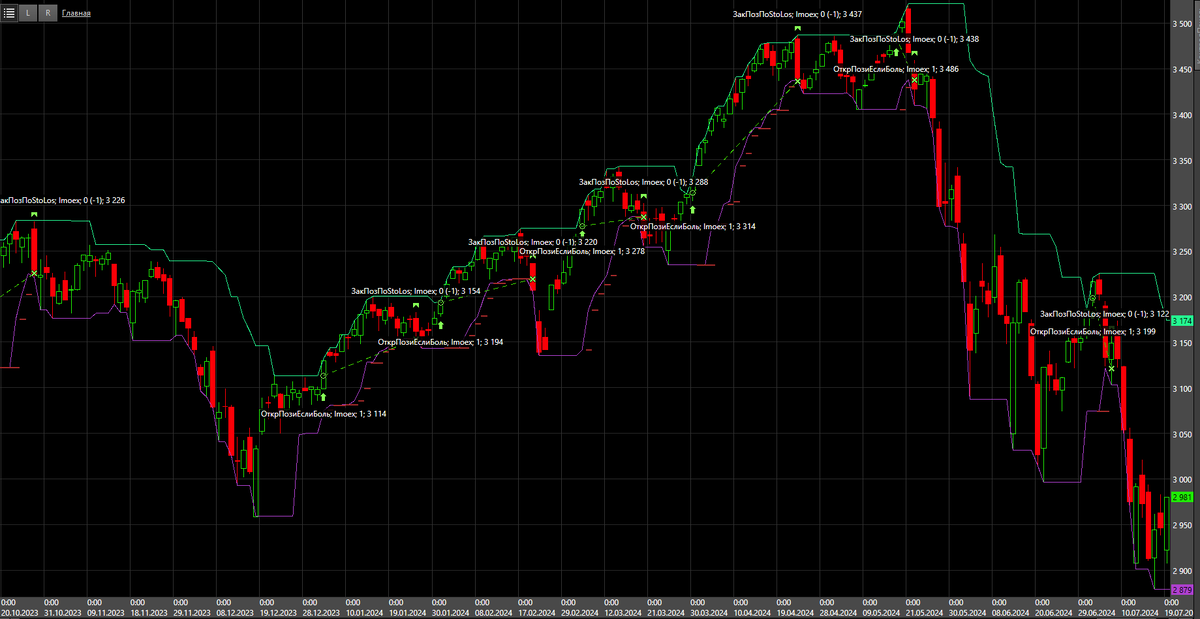The width and height of the screenshot is (1200, 619).
Task: Select green flag marker under 3 226 label
Action: tap(34, 215)
